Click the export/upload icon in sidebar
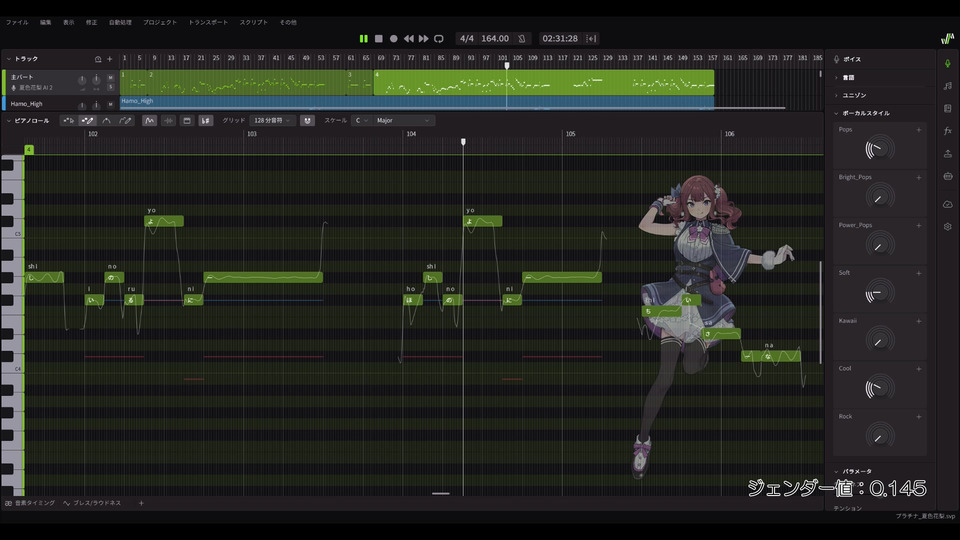This screenshot has width=960, height=540. pyautogui.click(x=947, y=154)
